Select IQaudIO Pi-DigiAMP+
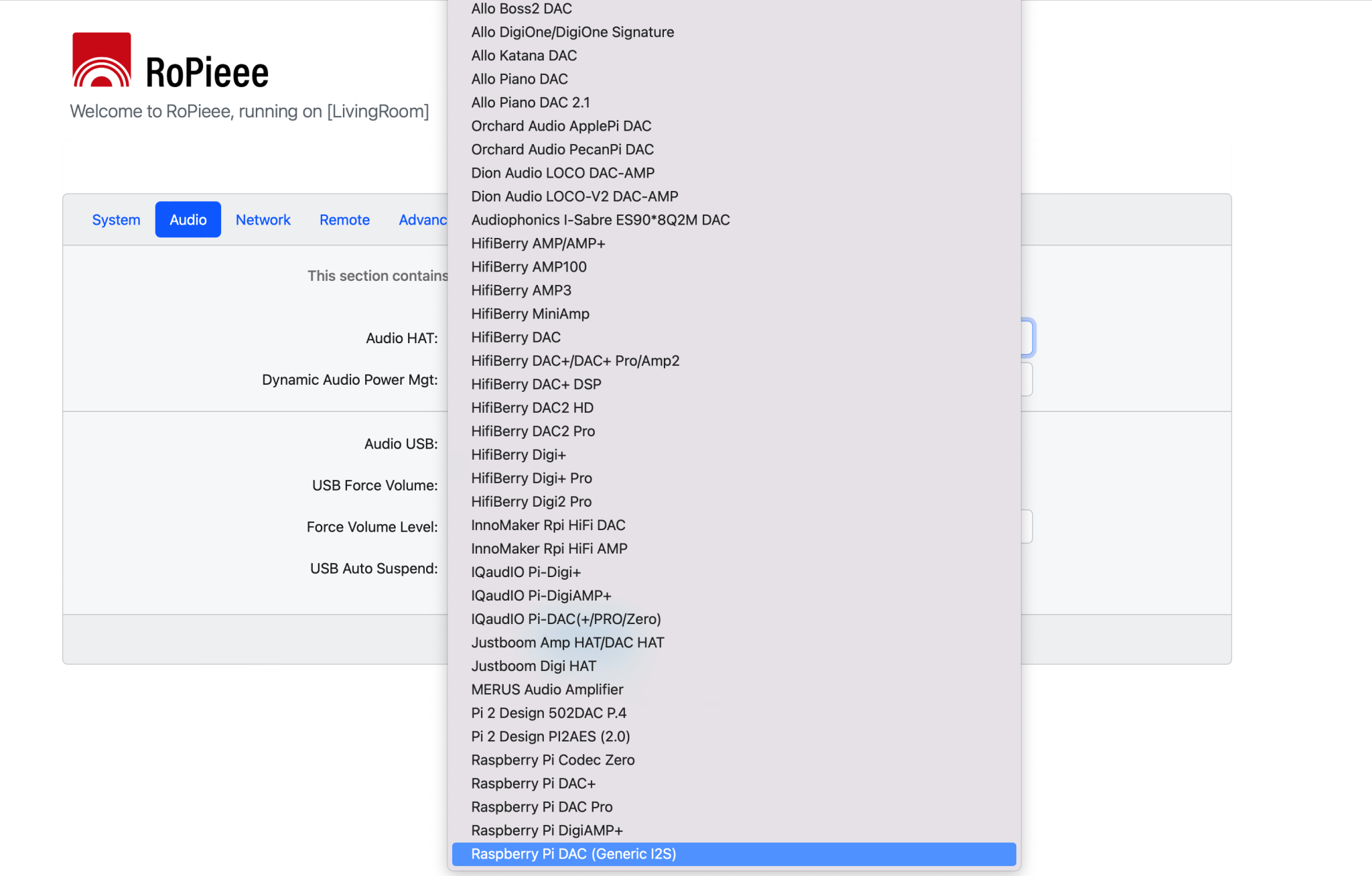Screen dimensions: 1372x876 [x=734, y=595]
